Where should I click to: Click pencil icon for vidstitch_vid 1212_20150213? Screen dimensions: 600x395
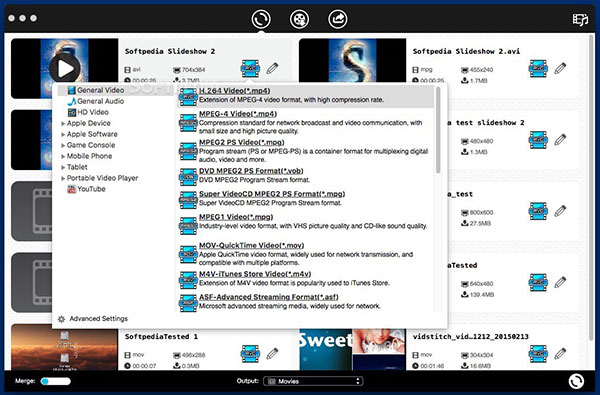click(x=560, y=354)
